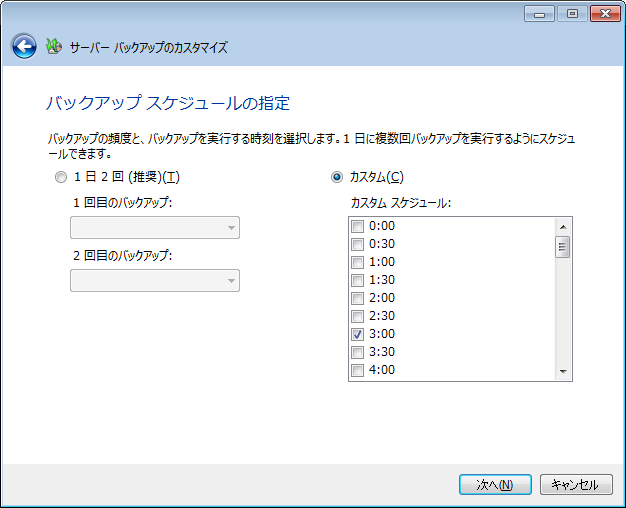
Task: Click the 1回目のバックアップ label
Action: click(x=123, y=203)
